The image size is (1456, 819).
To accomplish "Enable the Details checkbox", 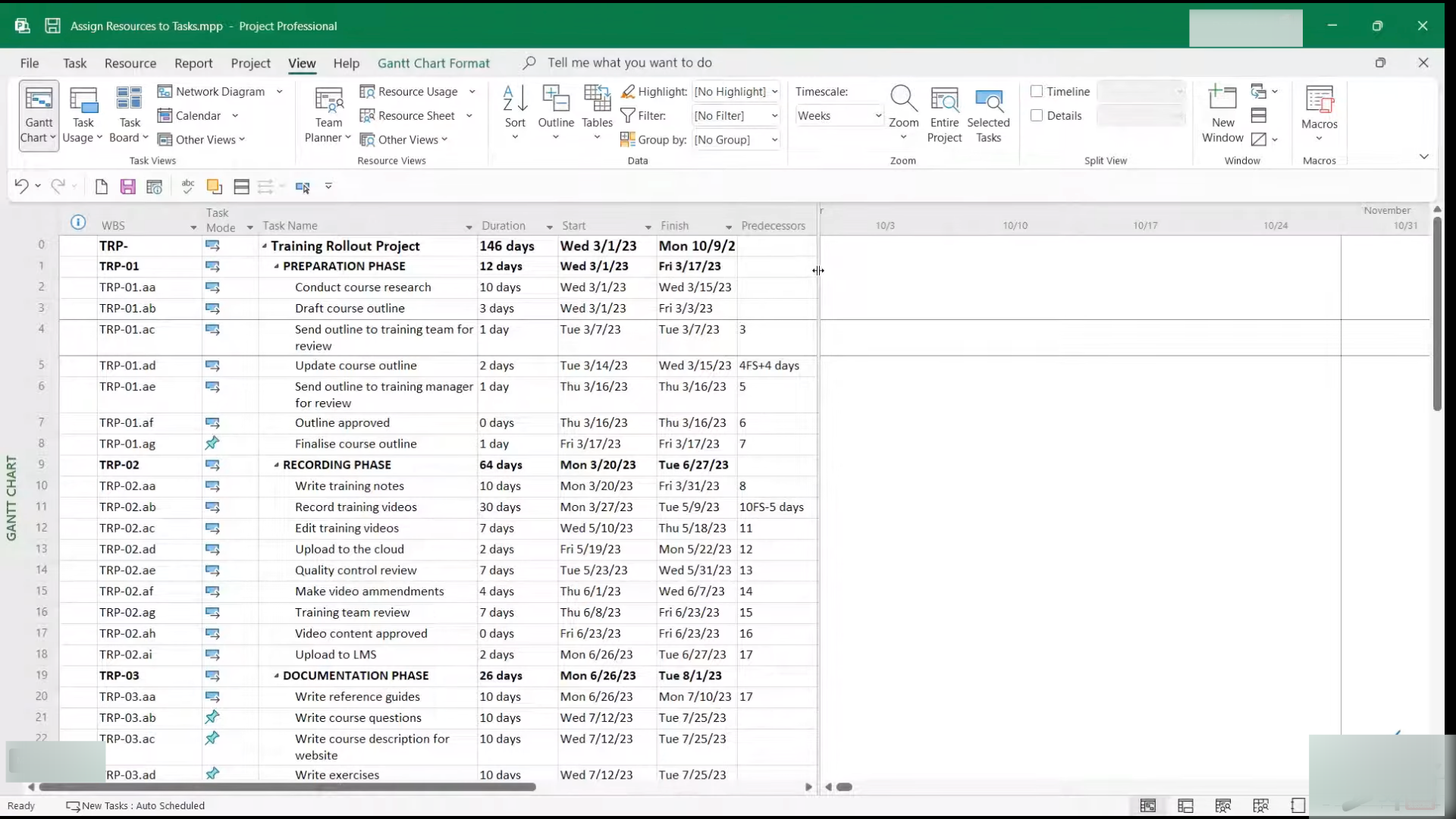I will tap(1037, 116).
